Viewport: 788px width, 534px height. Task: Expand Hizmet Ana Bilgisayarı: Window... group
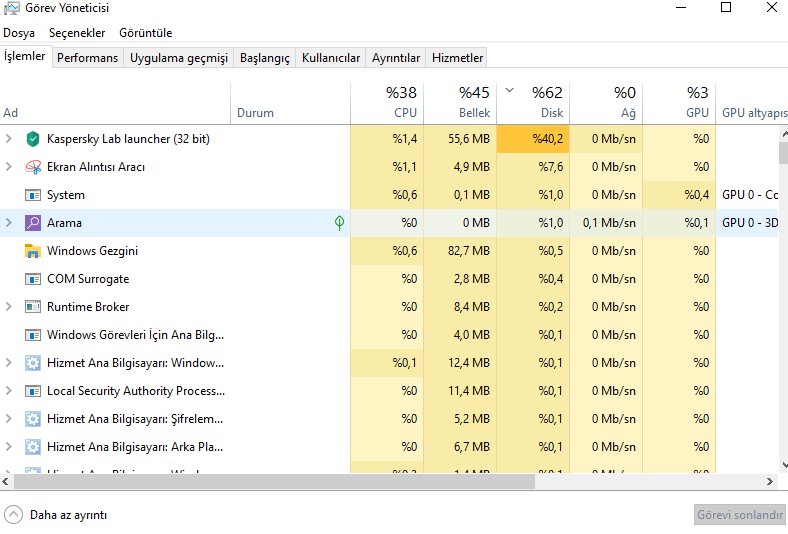9,363
